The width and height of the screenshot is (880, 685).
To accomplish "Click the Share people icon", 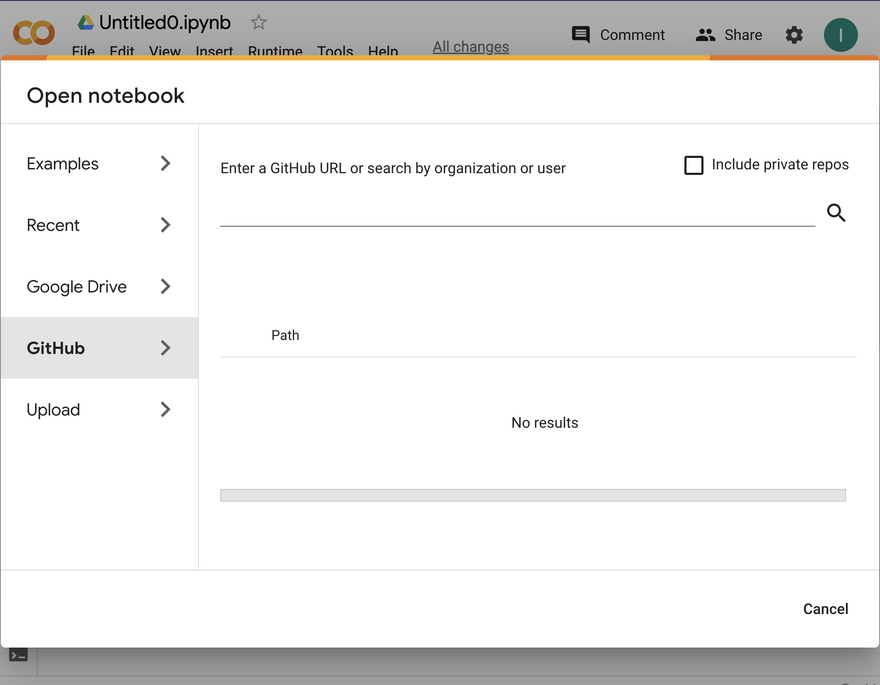I will click(x=705, y=35).
